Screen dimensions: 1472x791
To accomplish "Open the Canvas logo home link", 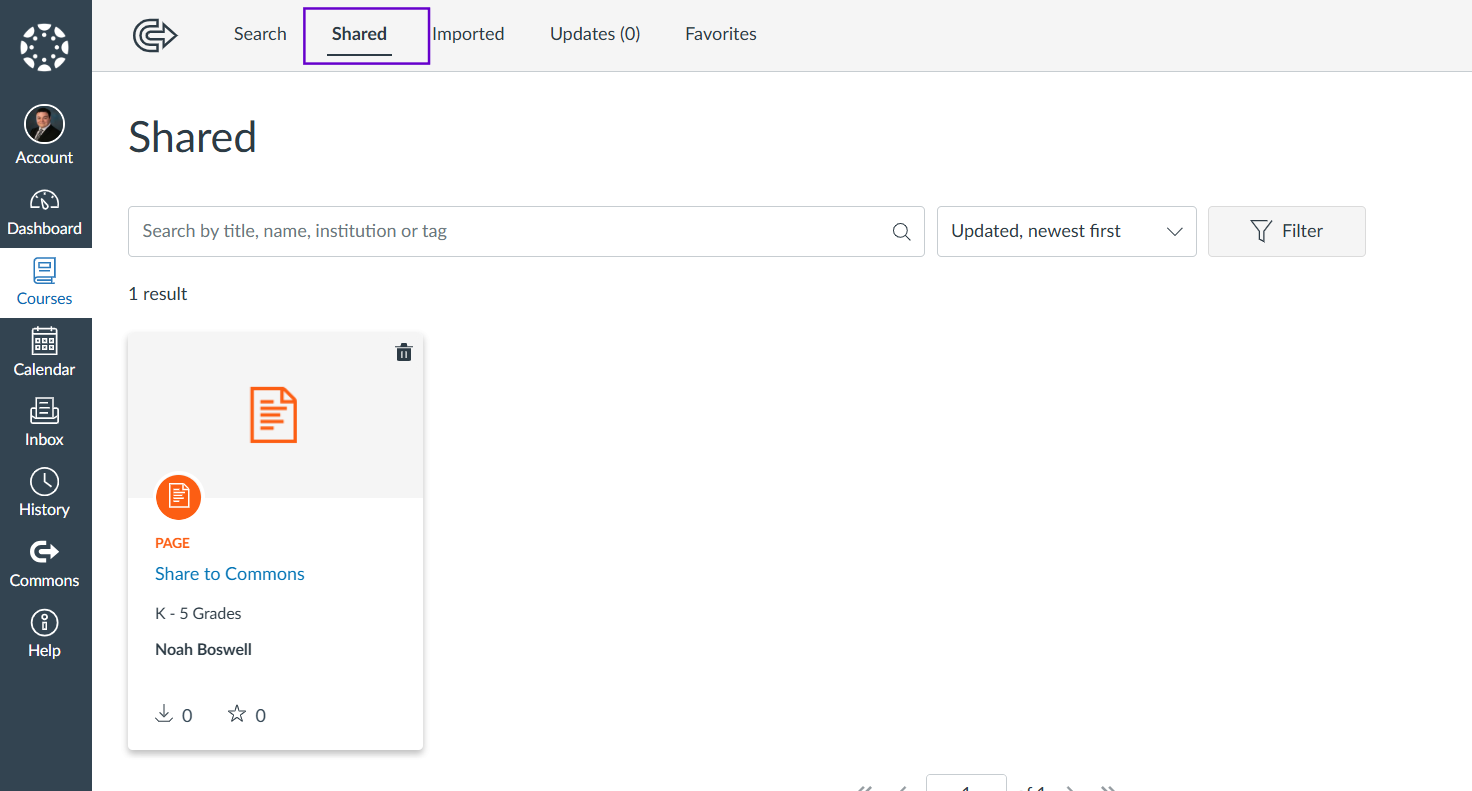I will tap(45, 46).
